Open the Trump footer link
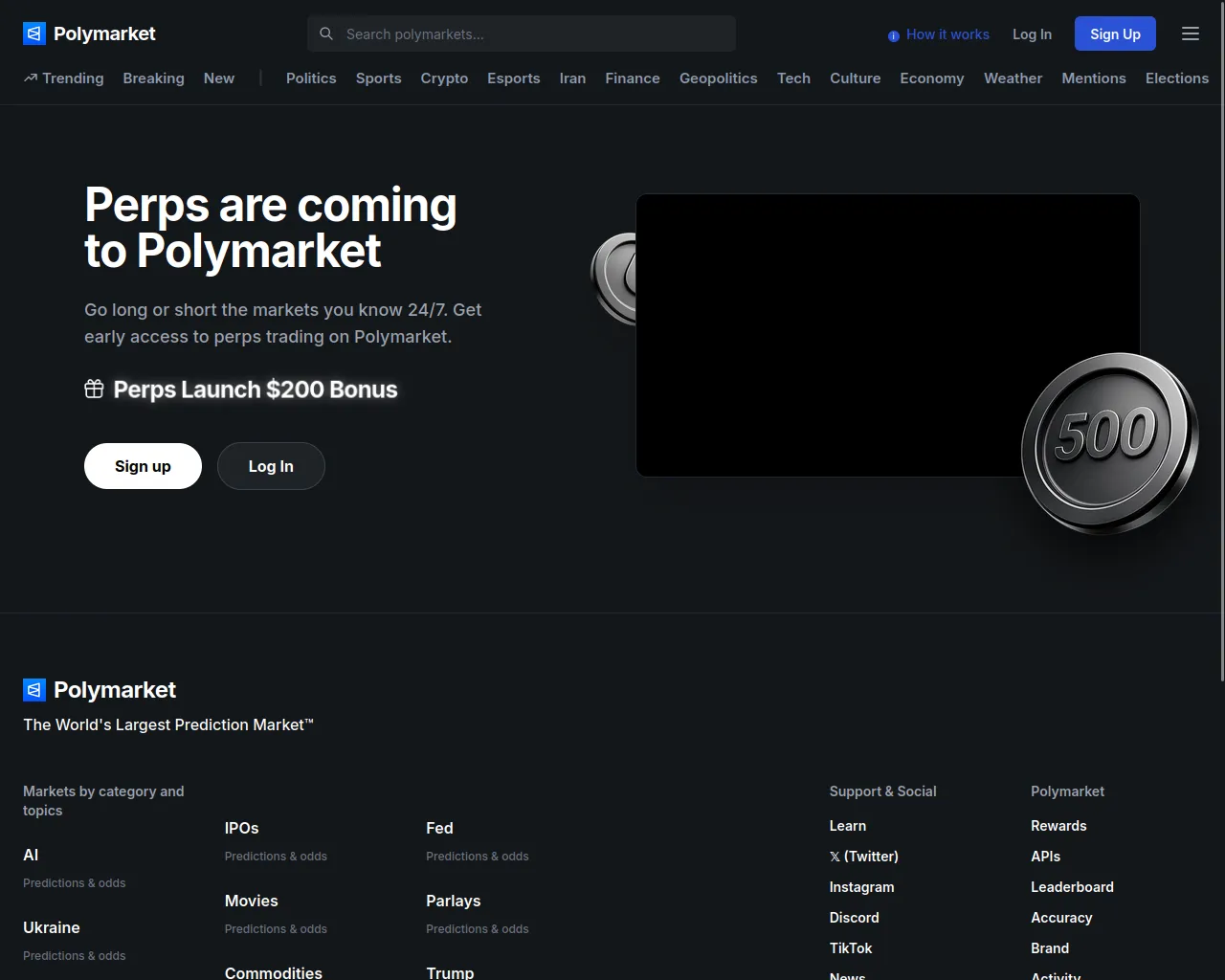The image size is (1225, 980). click(450, 972)
